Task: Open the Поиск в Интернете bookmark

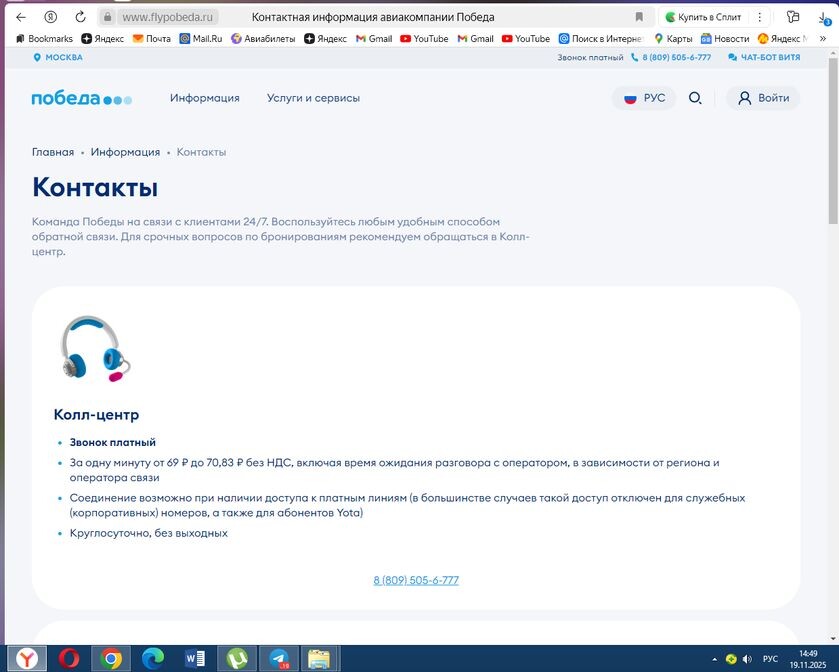Action: click(x=600, y=39)
